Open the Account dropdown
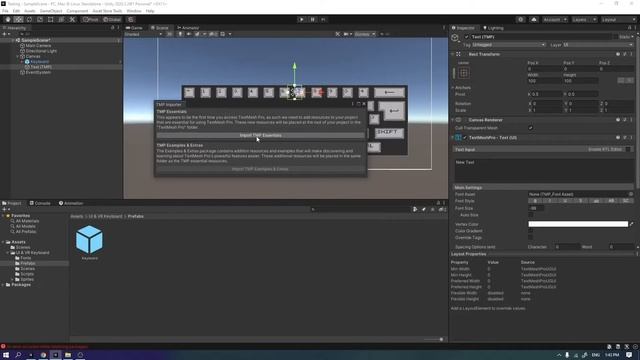This screenshot has width=640, height=360. [x=555, y=20]
